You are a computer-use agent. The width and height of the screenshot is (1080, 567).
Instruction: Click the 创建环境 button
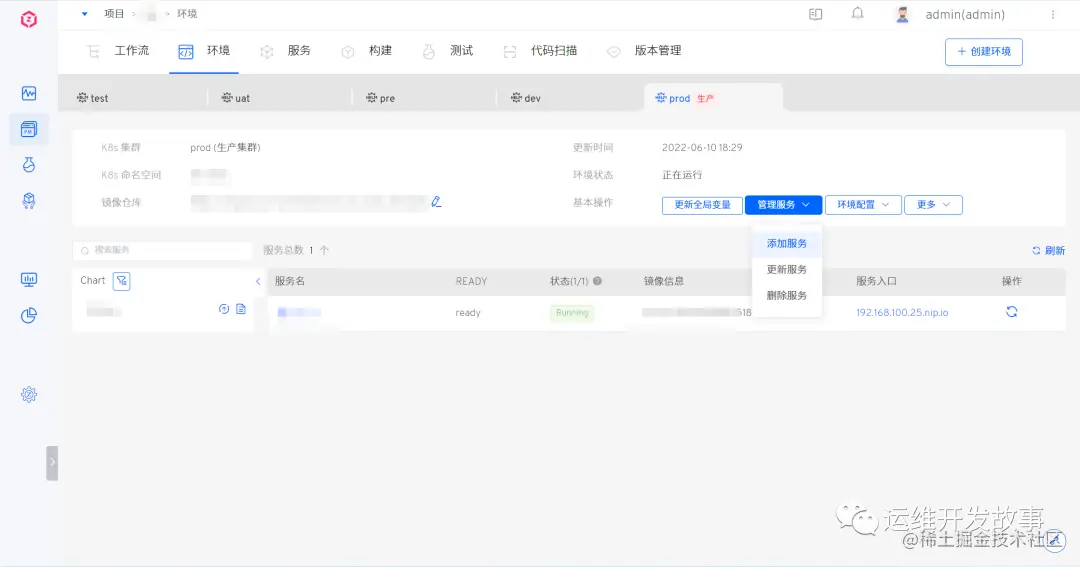984,52
